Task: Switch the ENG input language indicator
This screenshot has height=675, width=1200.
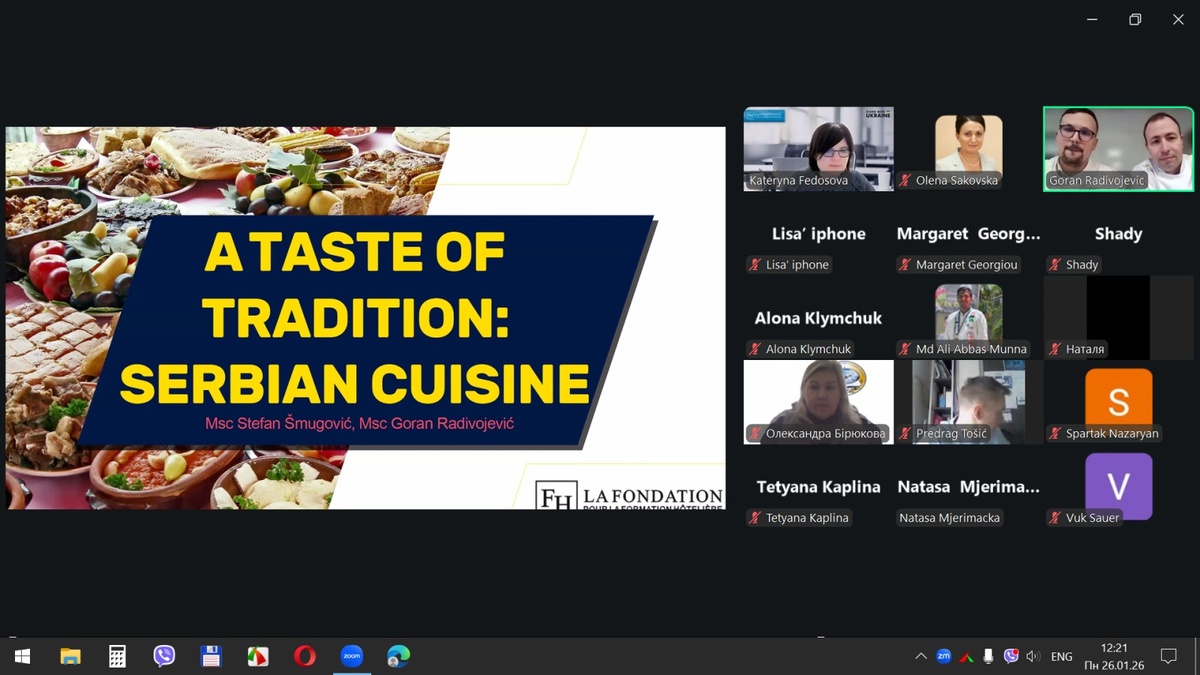Action: point(1062,656)
